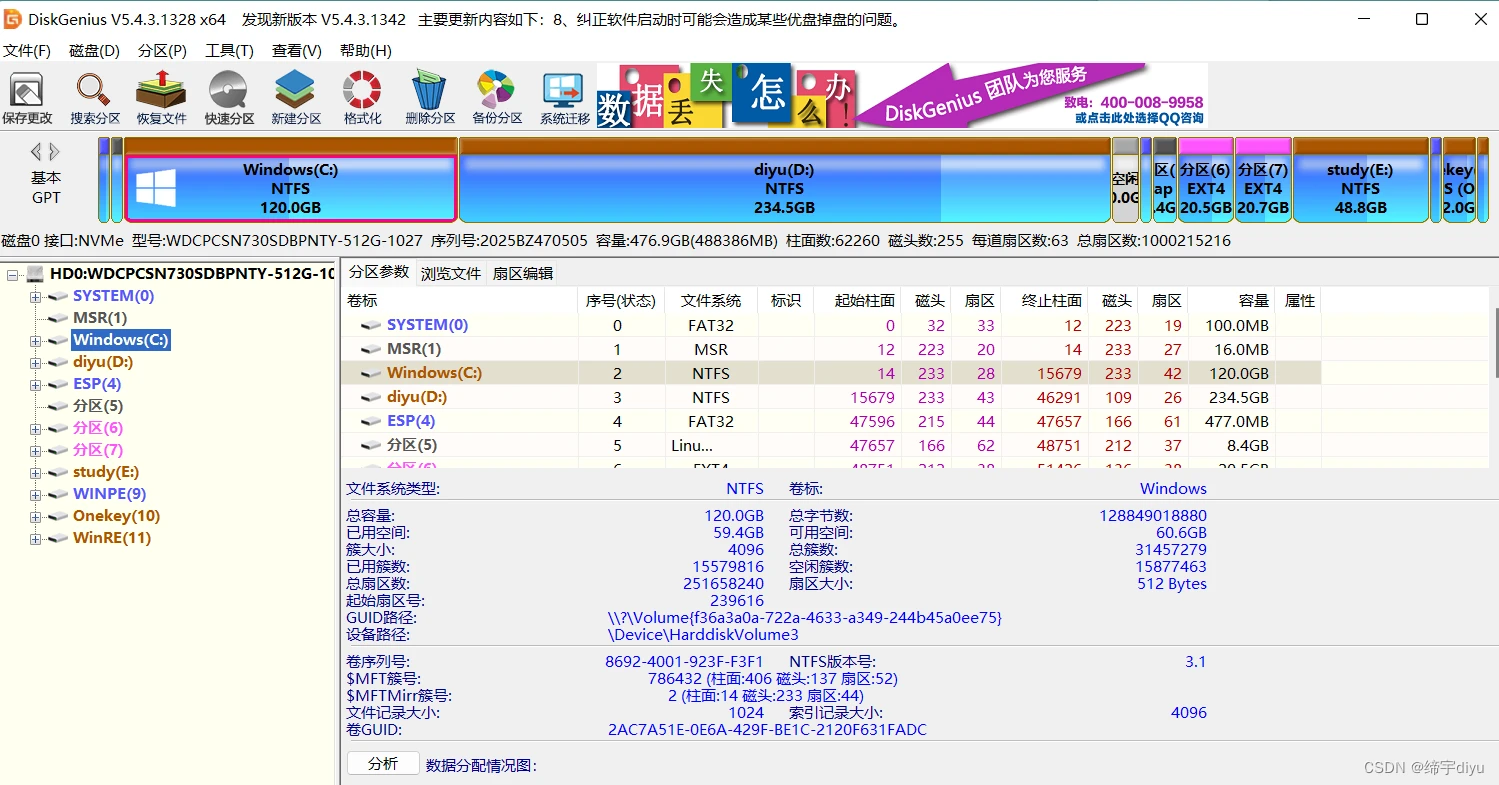Select 分区(5) in the left tree
Screen dimensions: 1499x785
pos(98,406)
